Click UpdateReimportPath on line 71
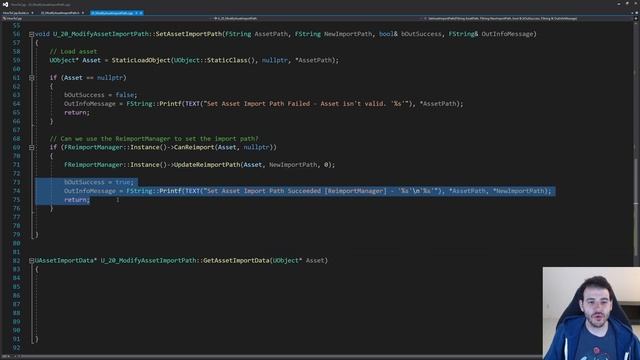The height and width of the screenshot is (360, 640). (x=207, y=165)
